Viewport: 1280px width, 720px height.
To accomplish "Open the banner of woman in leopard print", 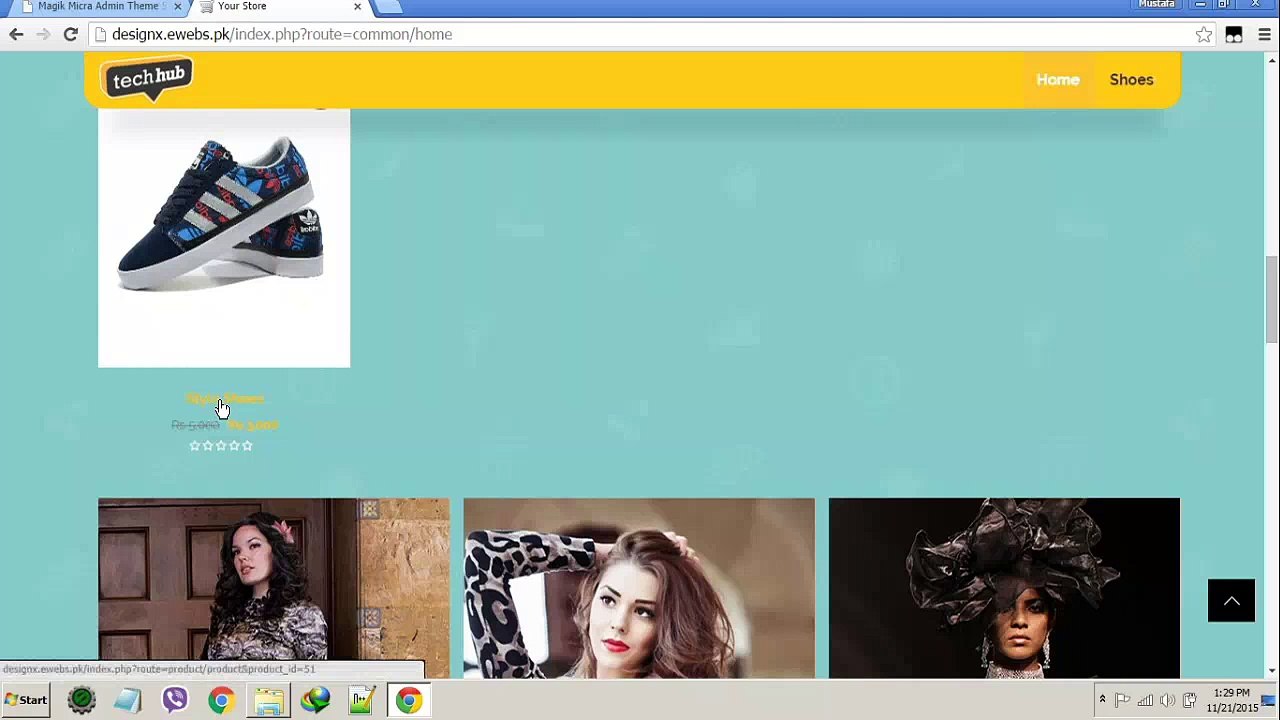I will point(639,588).
